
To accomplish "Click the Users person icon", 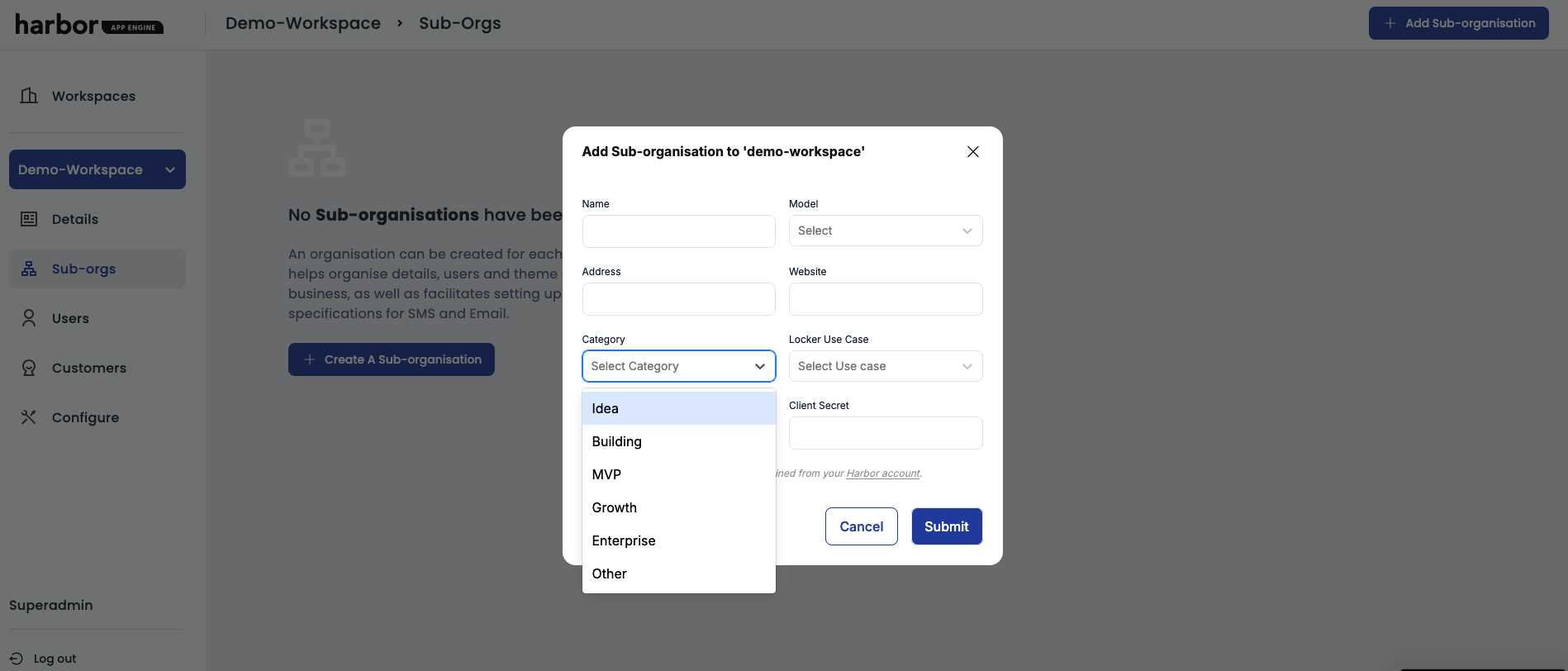I will (x=29, y=318).
